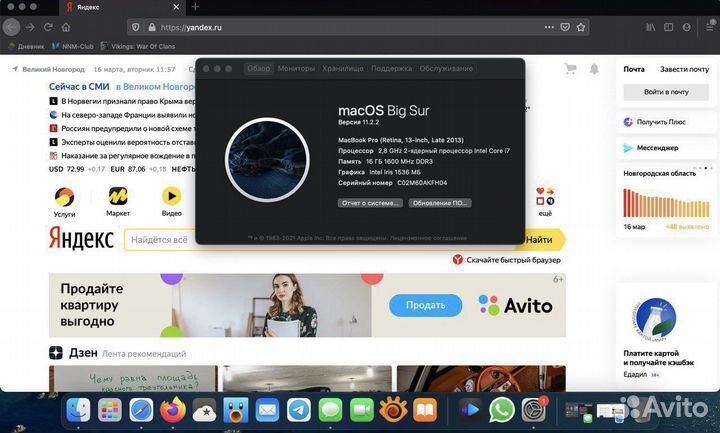Switch to the Обслуживание tab
The width and height of the screenshot is (720, 433).
446,68
